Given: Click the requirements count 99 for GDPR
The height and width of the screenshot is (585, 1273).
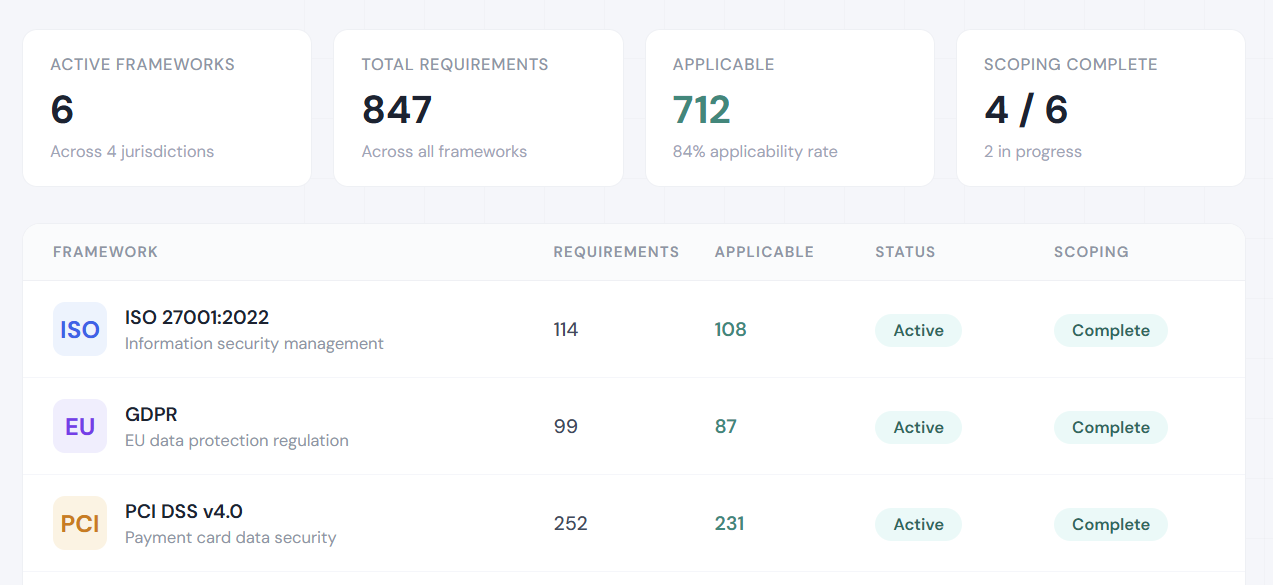Looking at the screenshot, I should (x=566, y=426).
